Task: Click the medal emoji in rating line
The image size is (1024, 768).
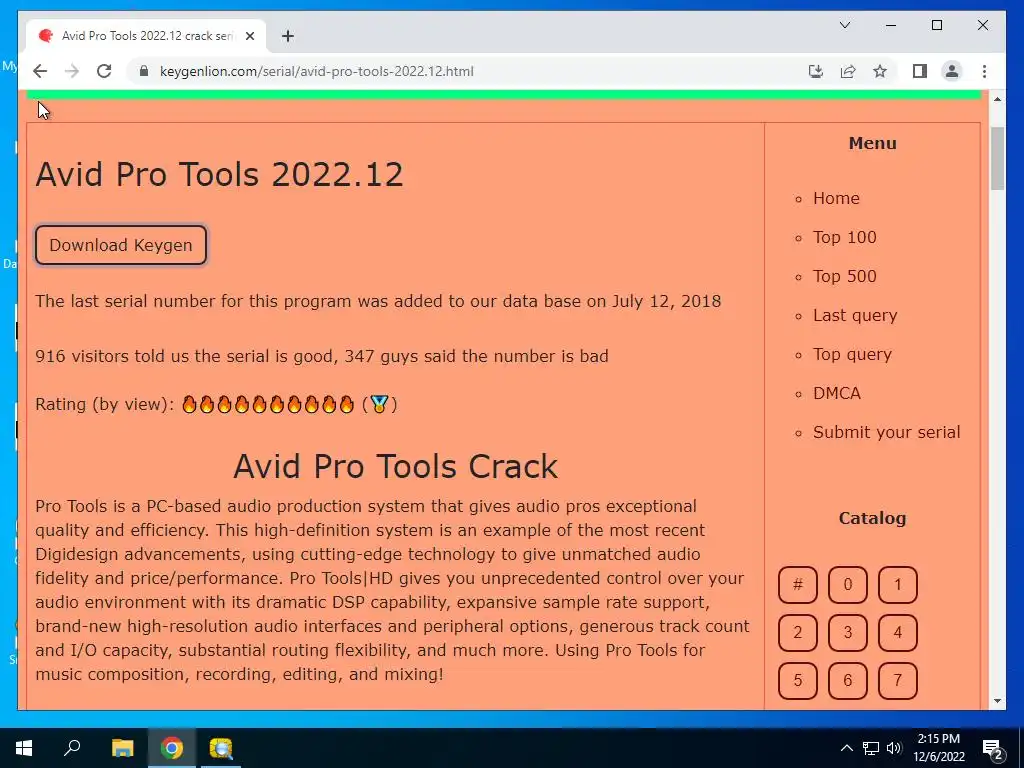Action: 379,404
